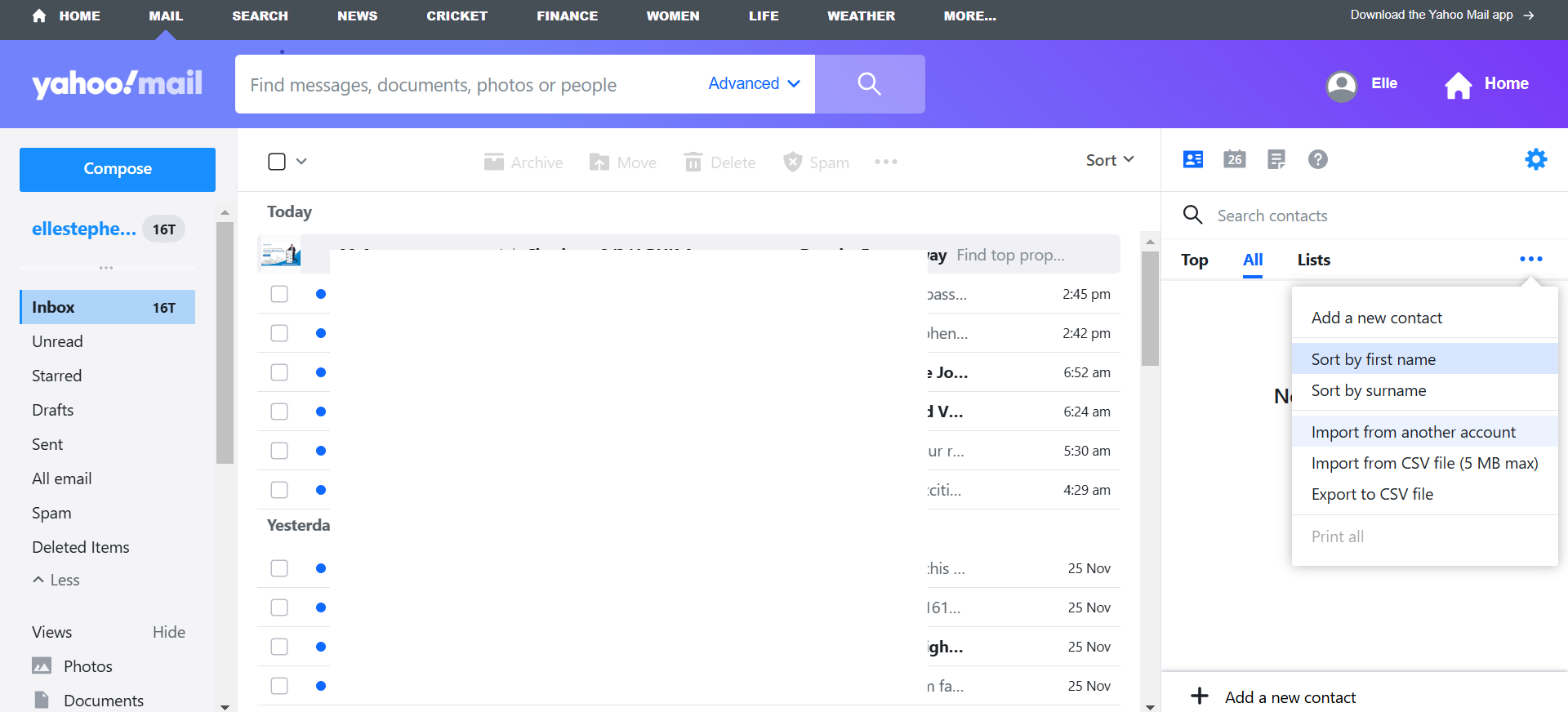Tick checkbox of the first 25 Nov email
1568x712 pixels.
pos(279,568)
